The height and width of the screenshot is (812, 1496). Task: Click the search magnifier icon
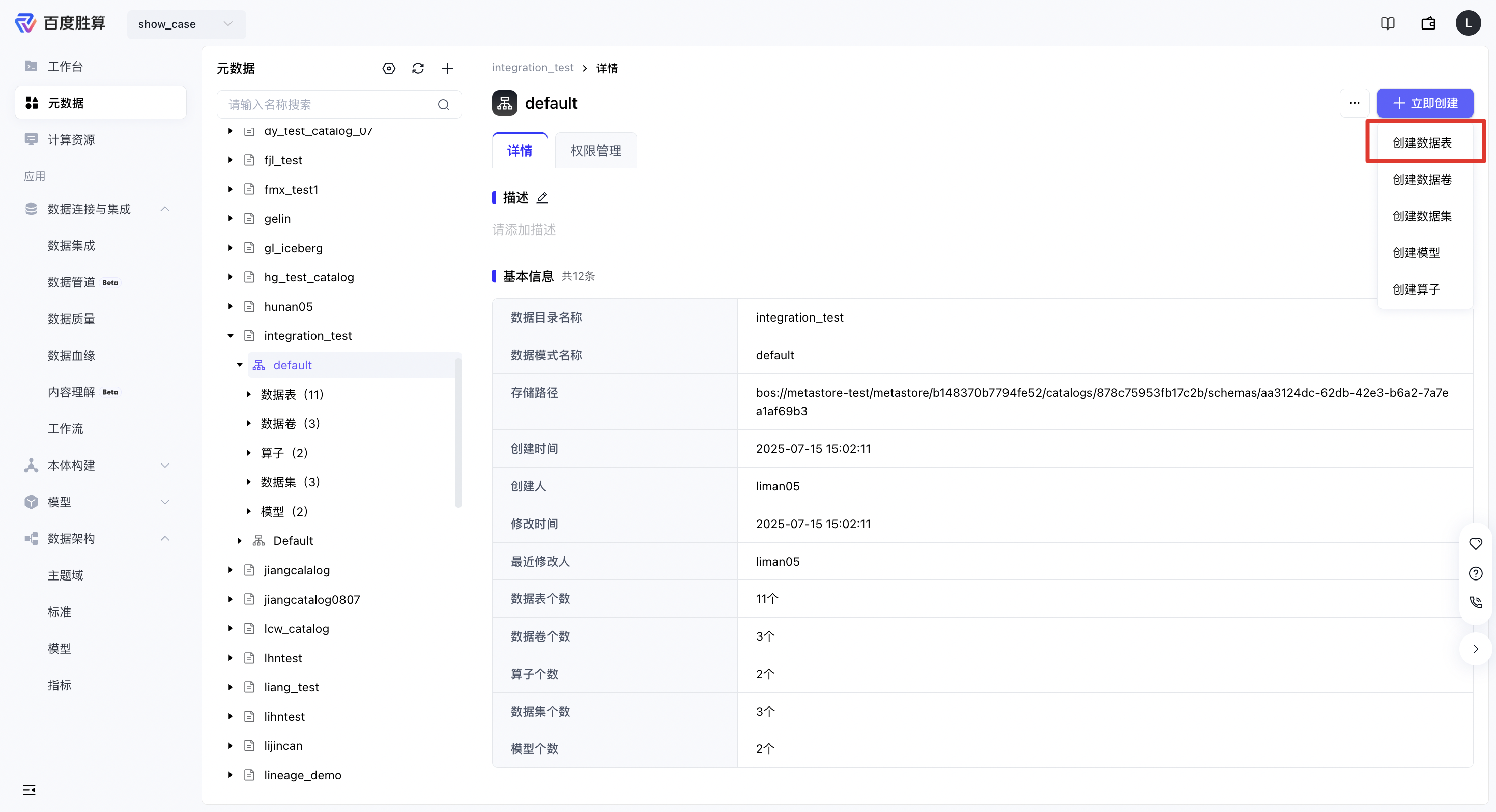click(443, 104)
